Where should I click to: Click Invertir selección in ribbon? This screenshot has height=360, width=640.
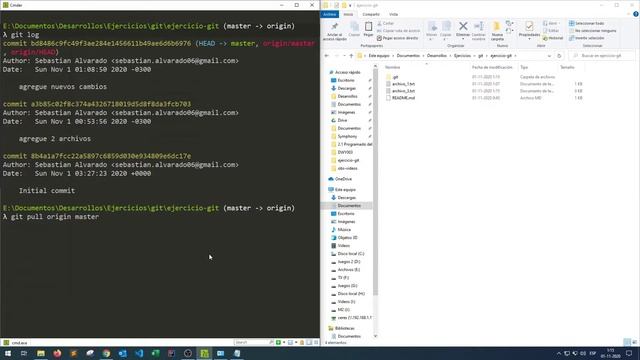pos(587,38)
